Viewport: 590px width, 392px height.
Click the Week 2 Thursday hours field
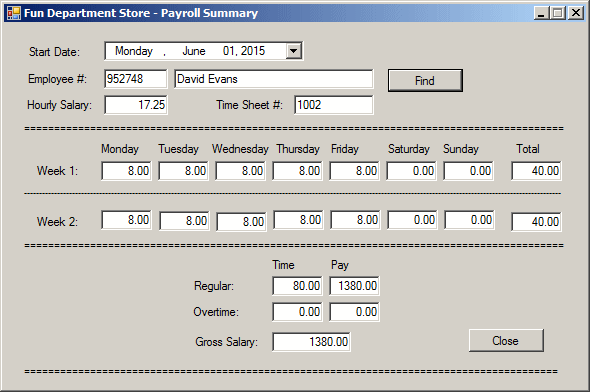click(x=298, y=220)
